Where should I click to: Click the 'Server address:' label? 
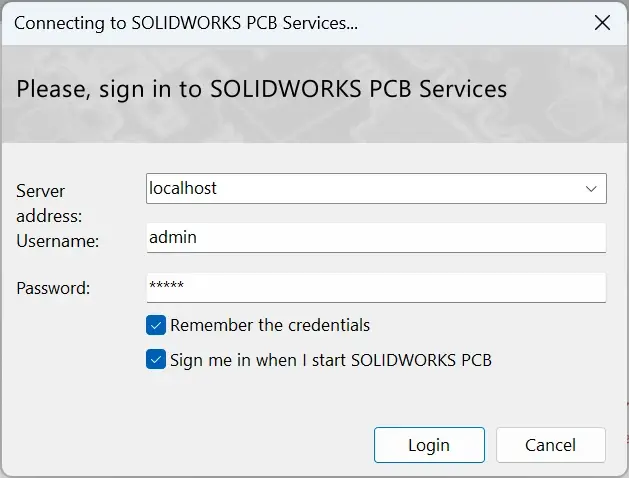(49, 203)
